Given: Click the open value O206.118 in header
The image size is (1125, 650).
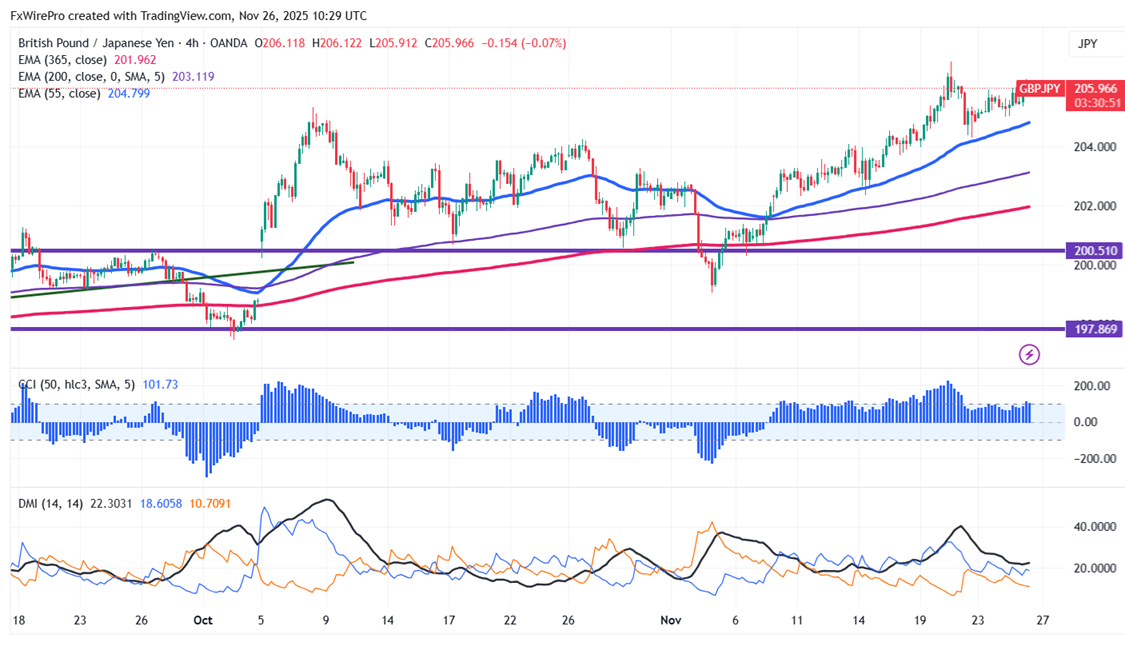Looking at the screenshot, I should click(x=280, y=43).
